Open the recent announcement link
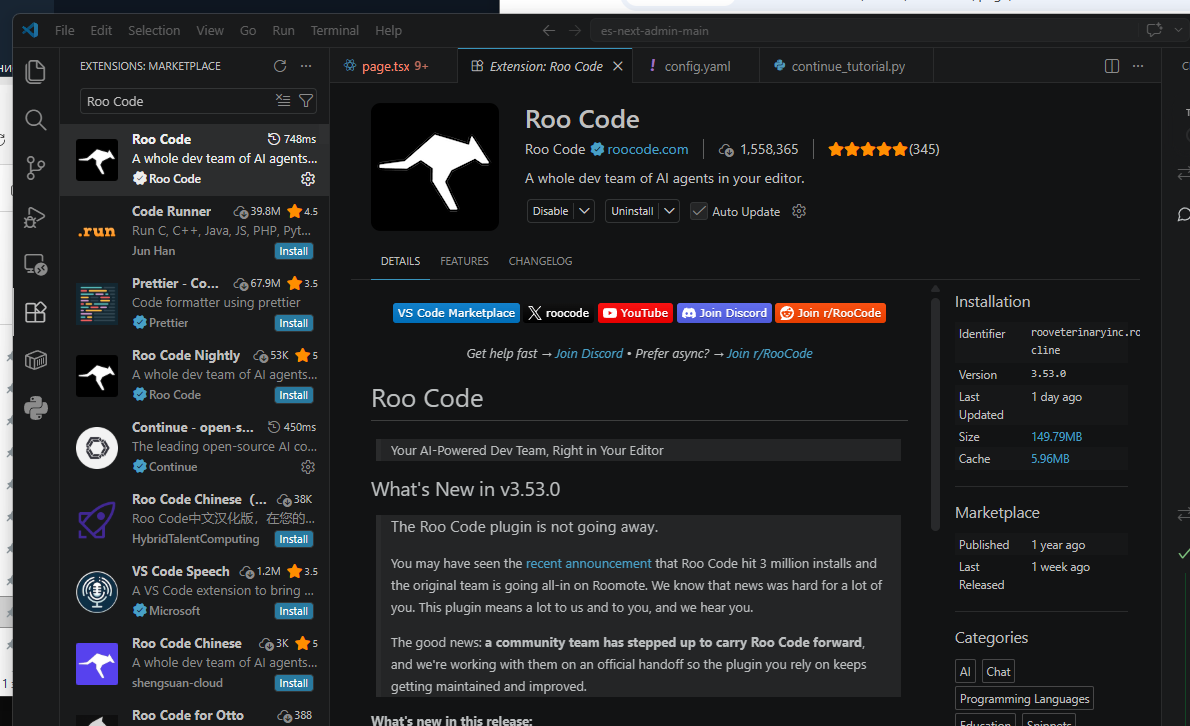 [x=588, y=564]
